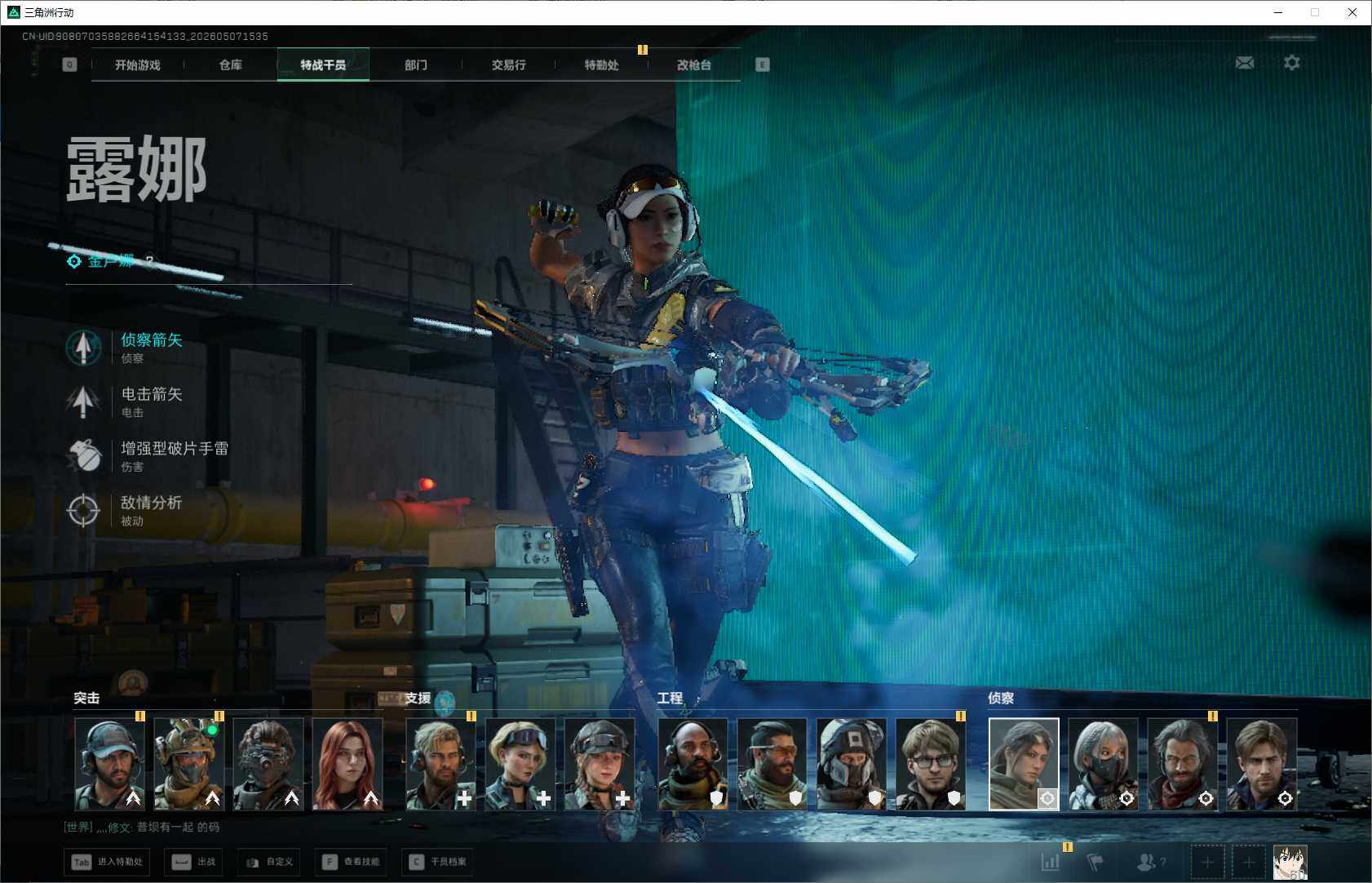Select the 特战干员 tab
Image resolution: width=1372 pixels, height=883 pixels.
tap(323, 64)
